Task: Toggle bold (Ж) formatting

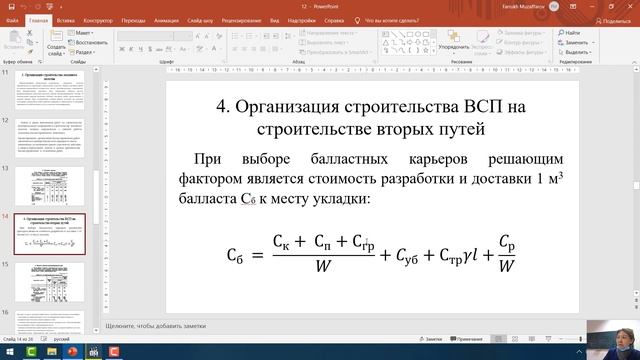Action: point(122,49)
